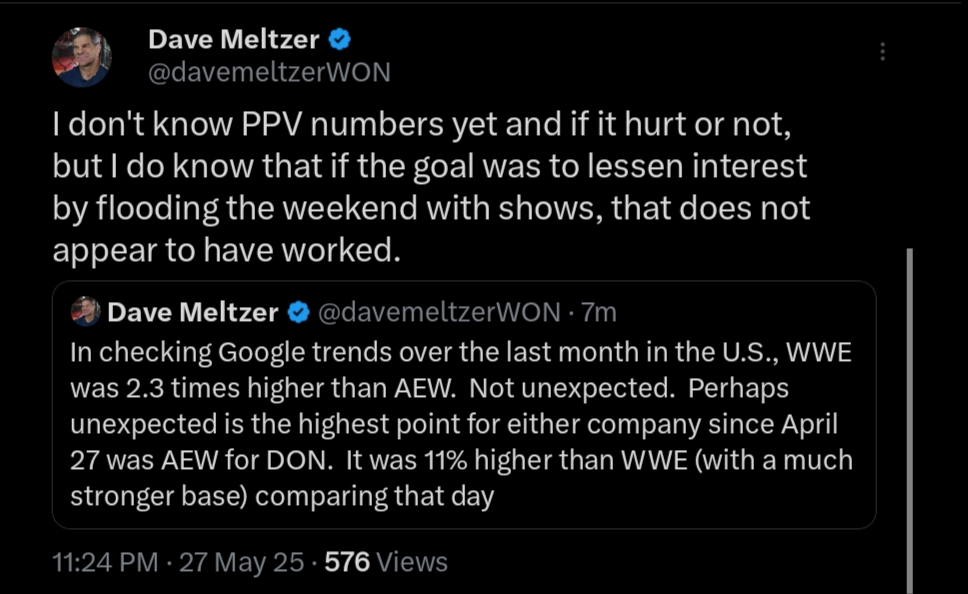Click the "7m" timestamp on the quoted tweet
This screenshot has height=594, width=968.
pos(598,313)
